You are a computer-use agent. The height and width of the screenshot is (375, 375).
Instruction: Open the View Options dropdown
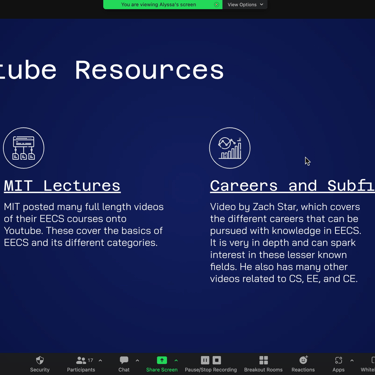coord(245,5)
